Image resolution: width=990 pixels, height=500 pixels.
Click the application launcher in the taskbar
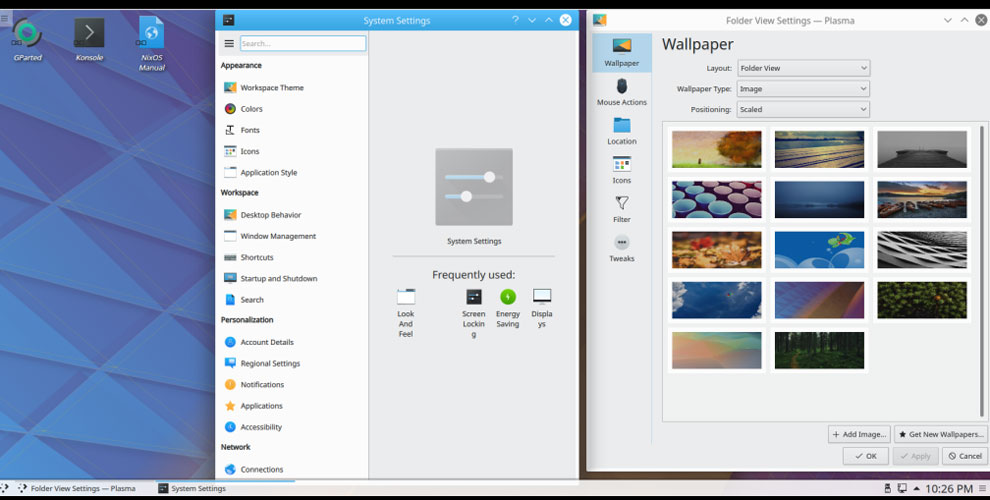(5, 488)
